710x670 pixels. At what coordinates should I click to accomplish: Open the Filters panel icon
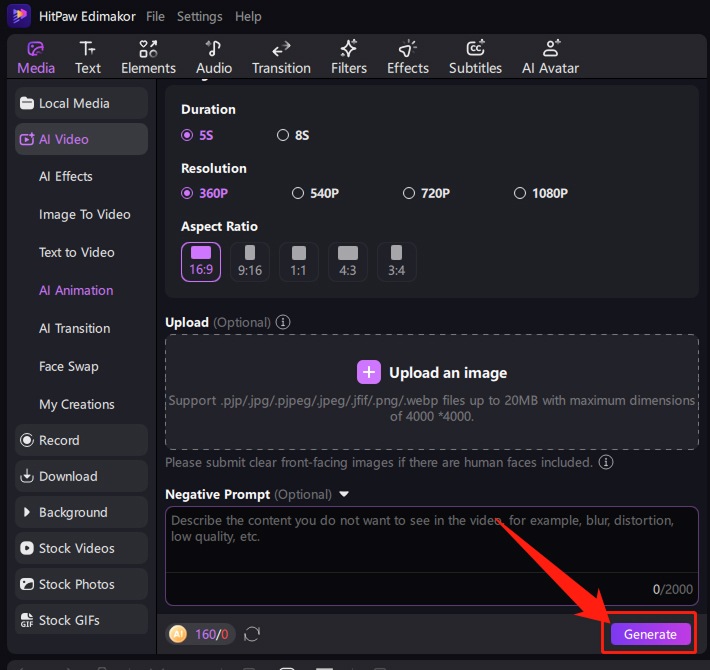pyautogui.click(x=348, y=49)
